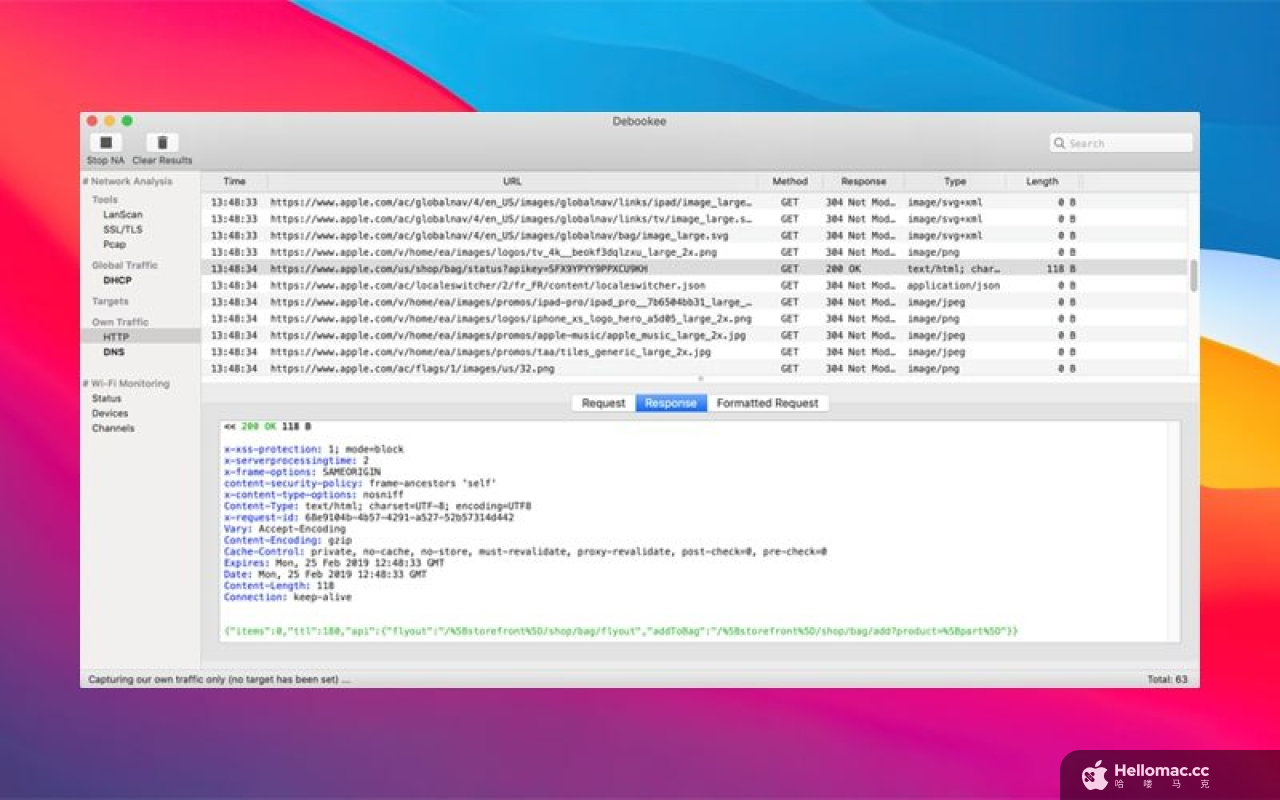Click the Cache-Control header line
This screenshot has width=1280, height=800.
pos(525,551)
